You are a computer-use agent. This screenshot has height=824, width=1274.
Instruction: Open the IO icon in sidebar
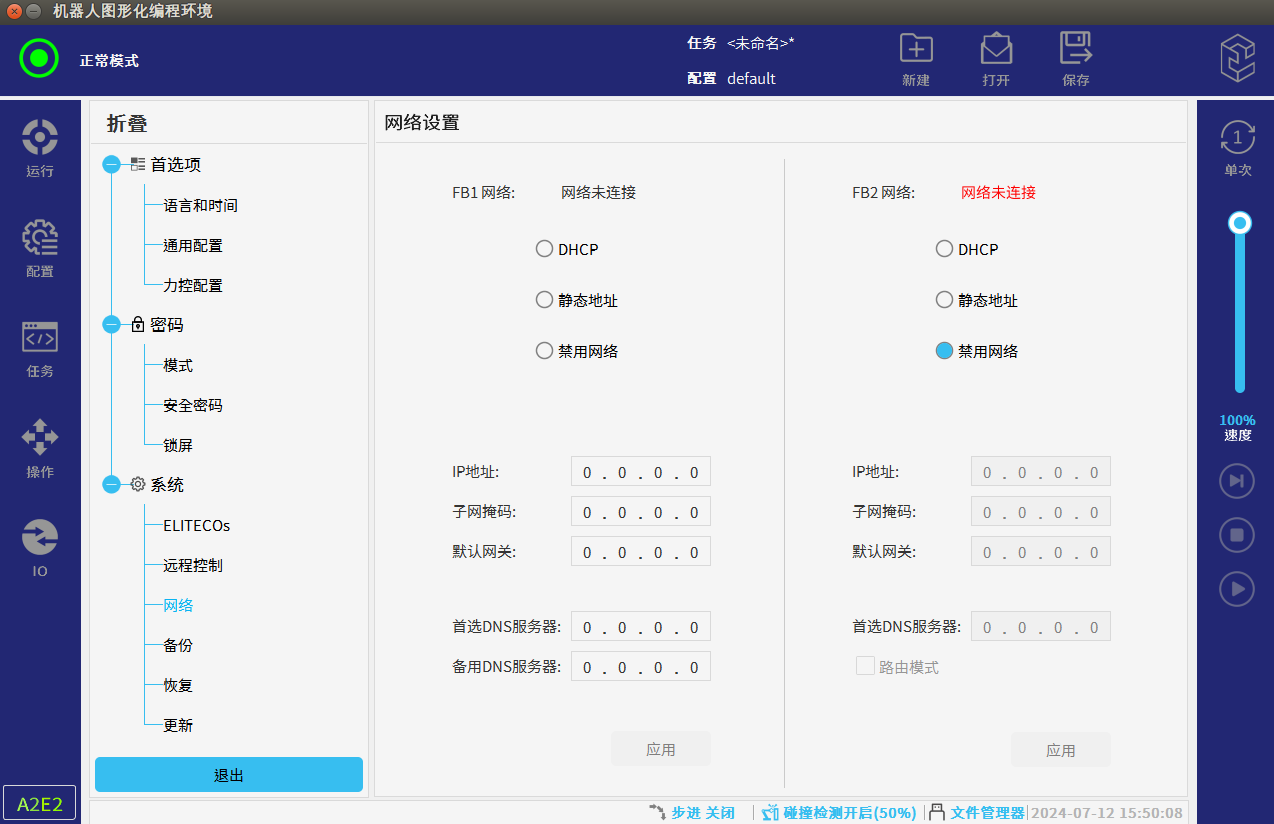point(40,538)
